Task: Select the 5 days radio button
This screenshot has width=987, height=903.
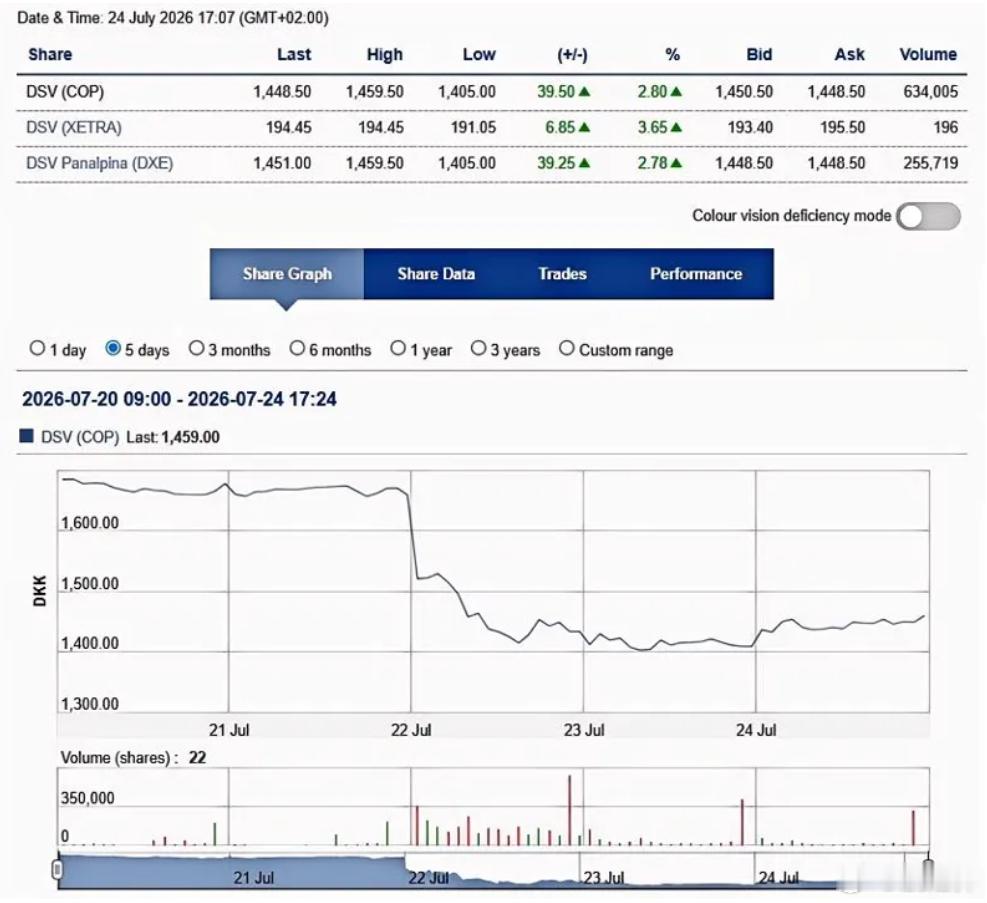Action: (x=113, y=348)
